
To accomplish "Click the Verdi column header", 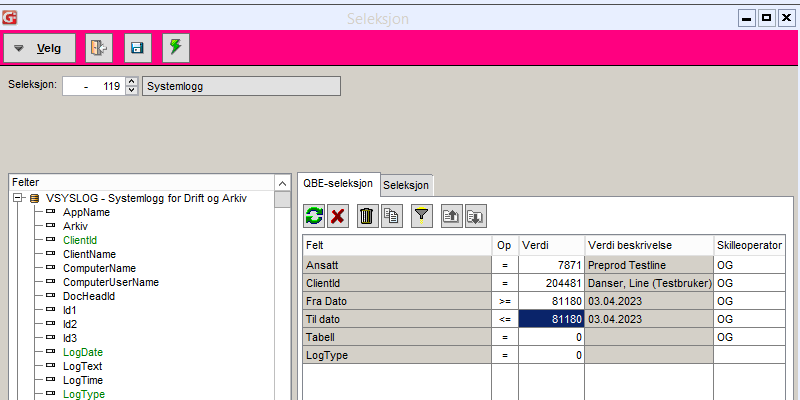I will [552, 245].
